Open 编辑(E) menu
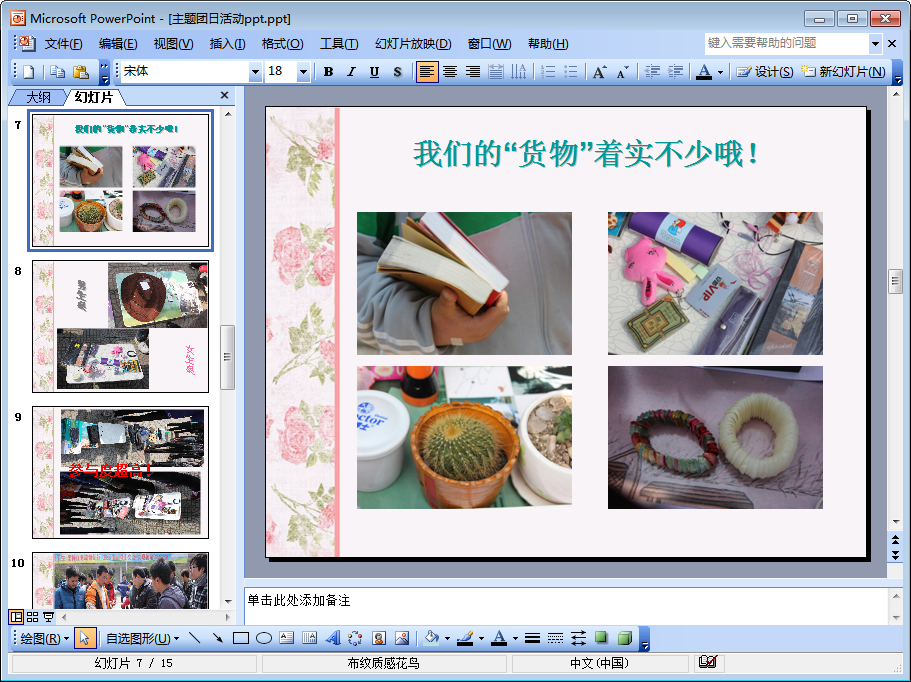 click(118, 44)
